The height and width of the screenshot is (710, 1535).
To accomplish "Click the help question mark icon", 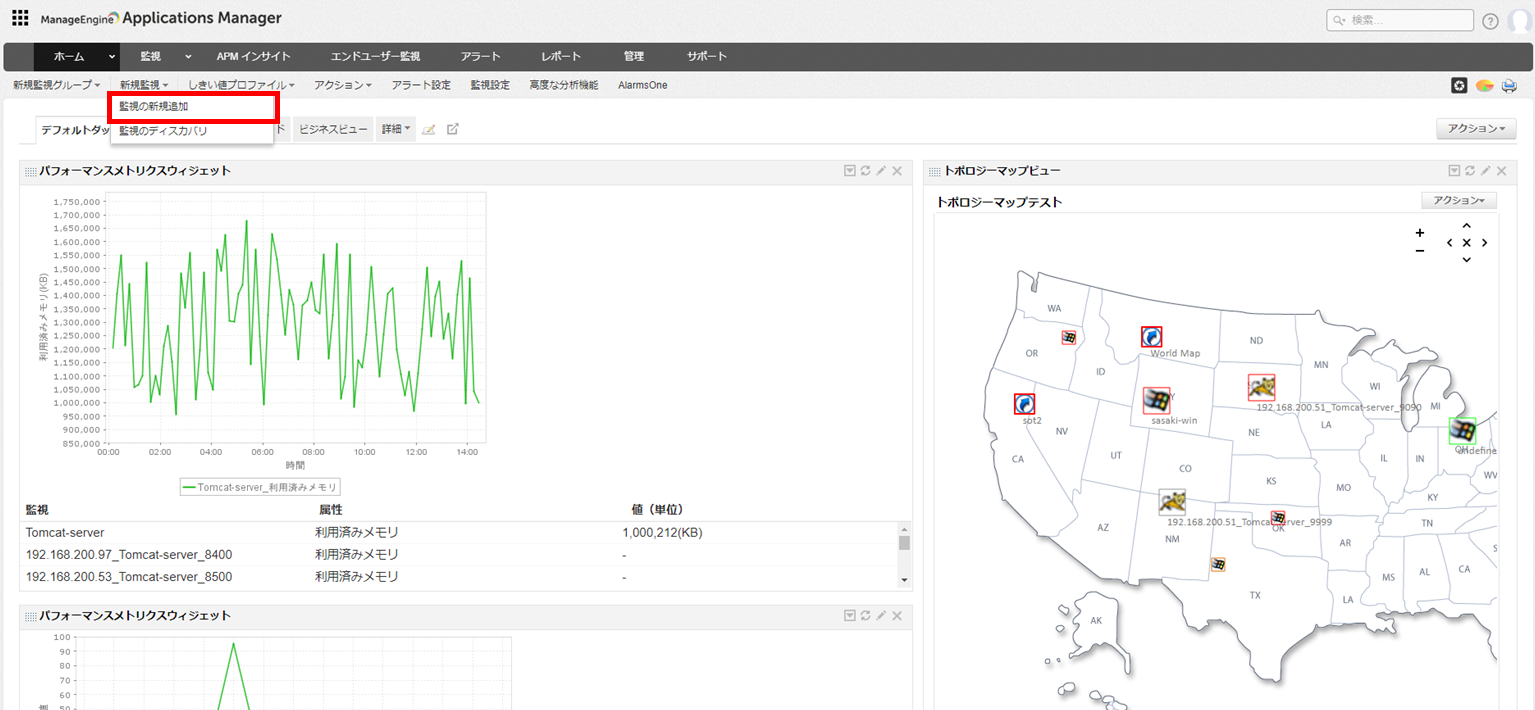I will 1490,21.
